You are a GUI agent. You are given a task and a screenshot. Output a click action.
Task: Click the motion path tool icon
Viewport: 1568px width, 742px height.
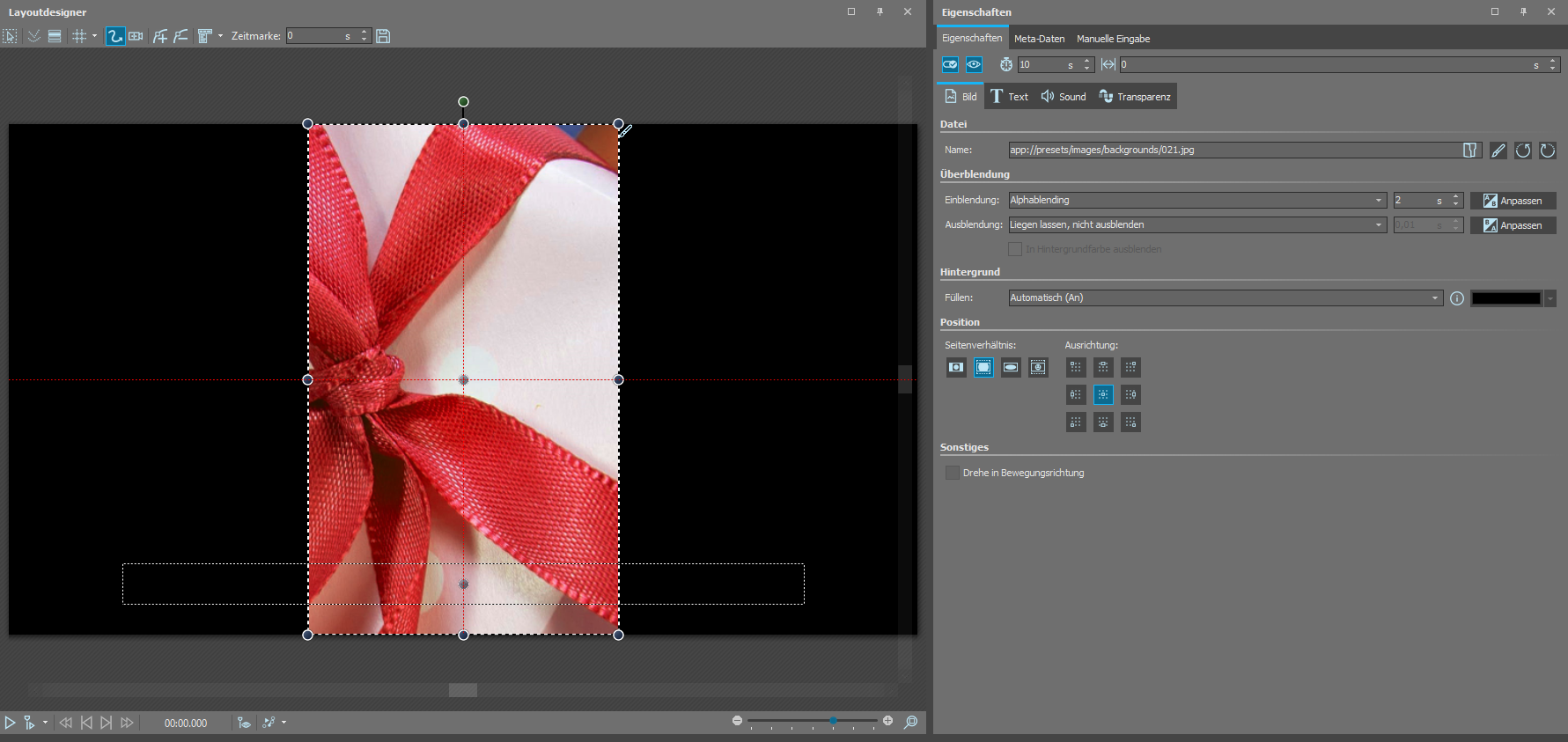[114, 36]
